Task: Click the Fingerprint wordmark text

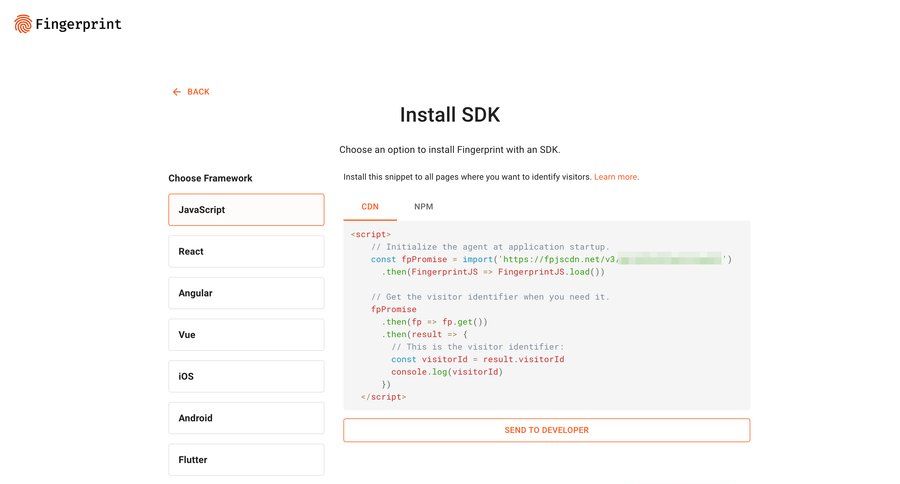Action: point(78,24)
